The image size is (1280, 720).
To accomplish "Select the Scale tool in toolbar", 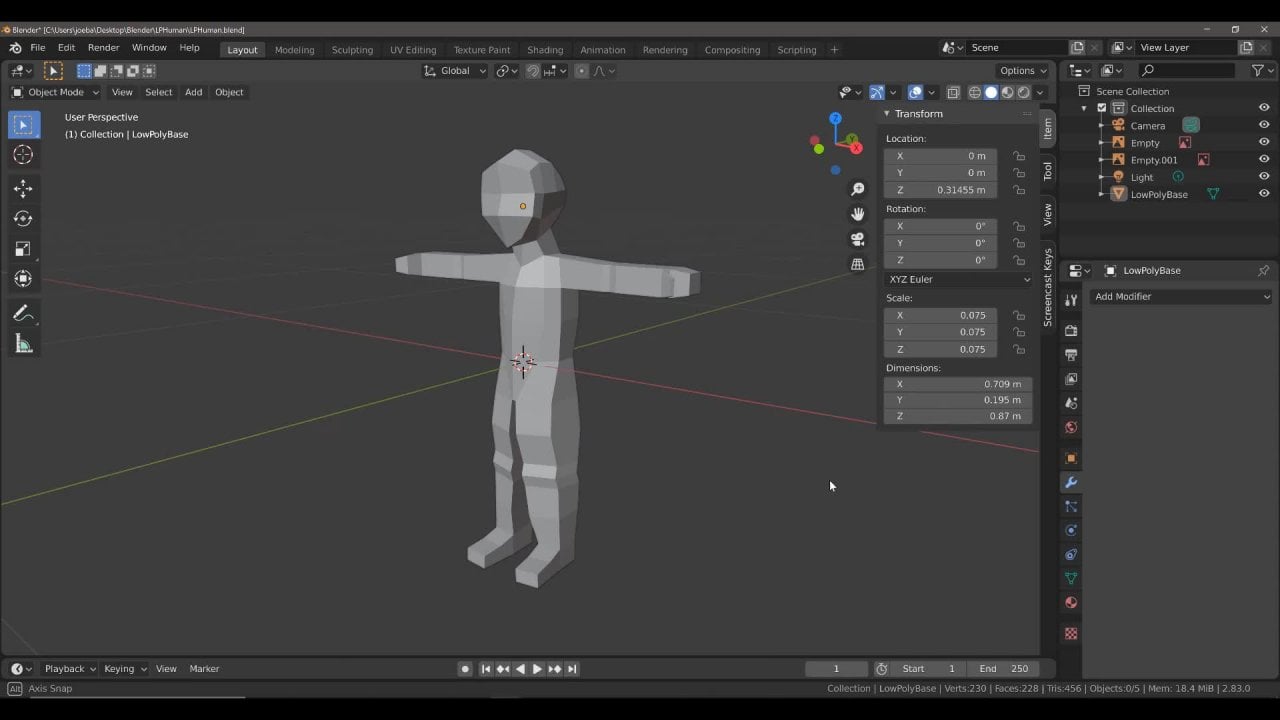I will point(23,249).
